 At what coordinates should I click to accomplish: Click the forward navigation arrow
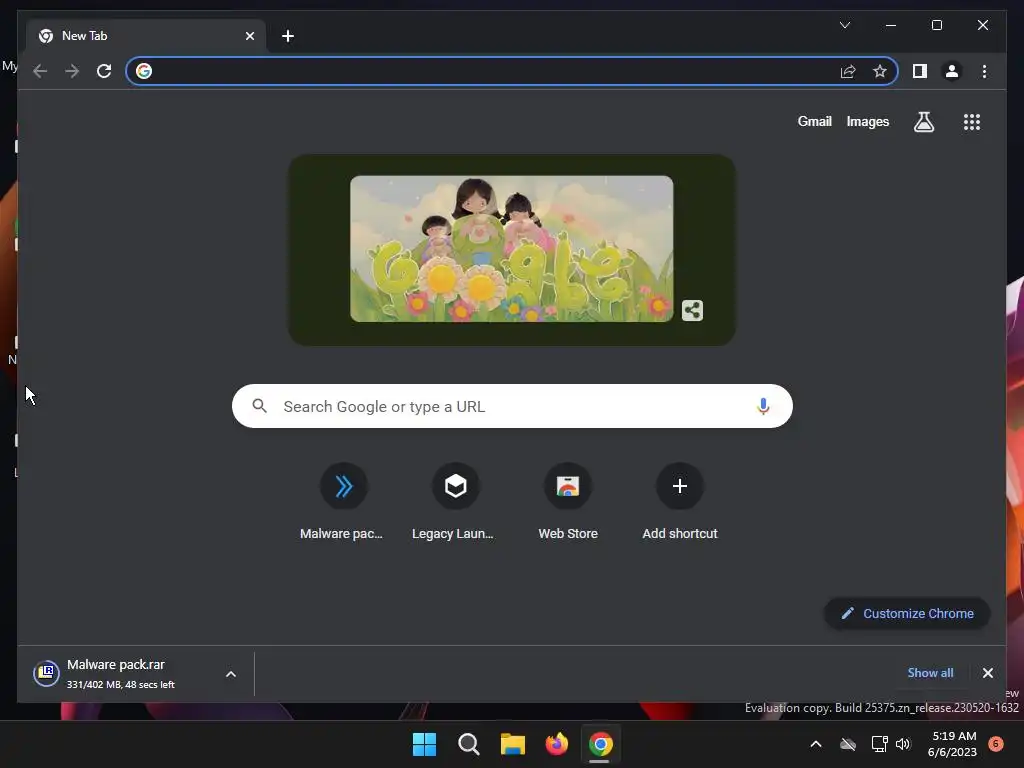click(x=72, y=71)
